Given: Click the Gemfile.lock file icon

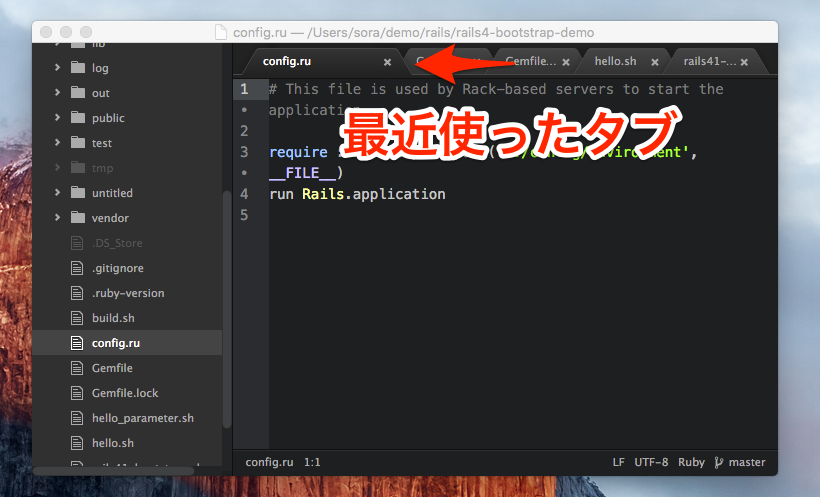Looking at the screenshot, I should pyautogui.click(x=77, y=393).
